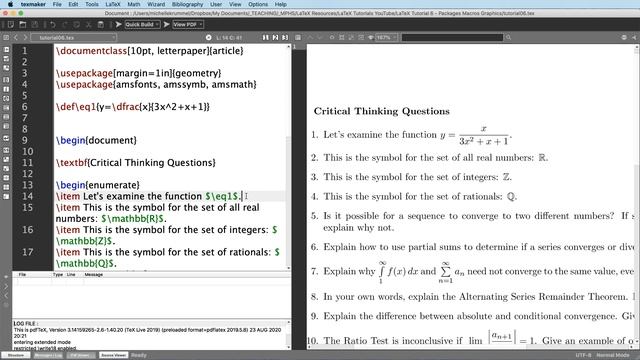Click the external viewer icon at far right
This screenshot has height=360, width=640.
tap(634, 38)
